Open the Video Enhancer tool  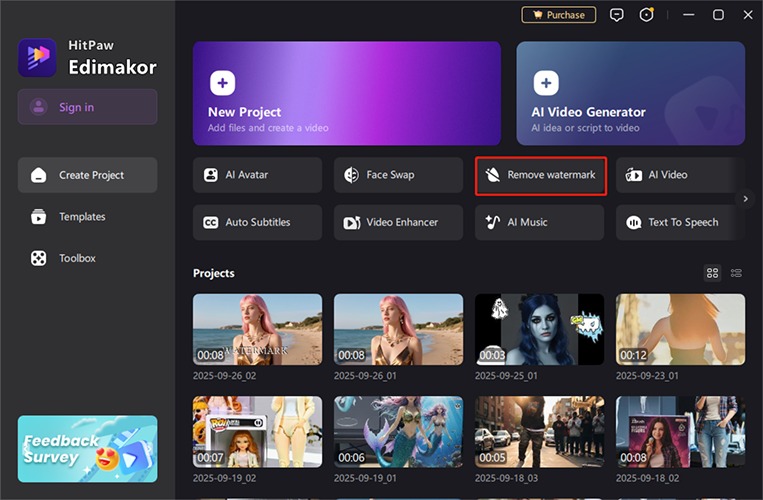[x=398, y=222]
